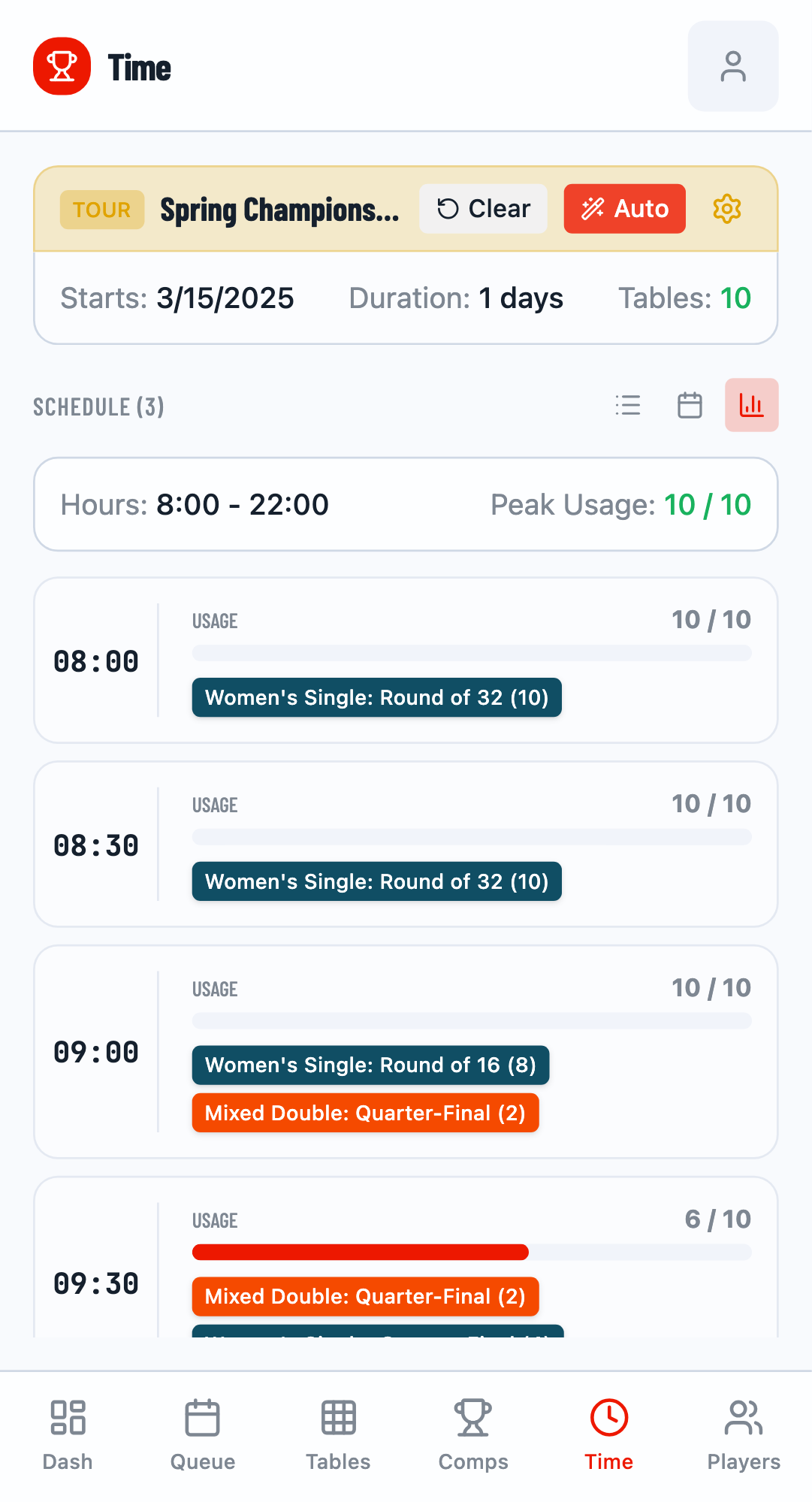Switch to list view of the schedule

628,406
